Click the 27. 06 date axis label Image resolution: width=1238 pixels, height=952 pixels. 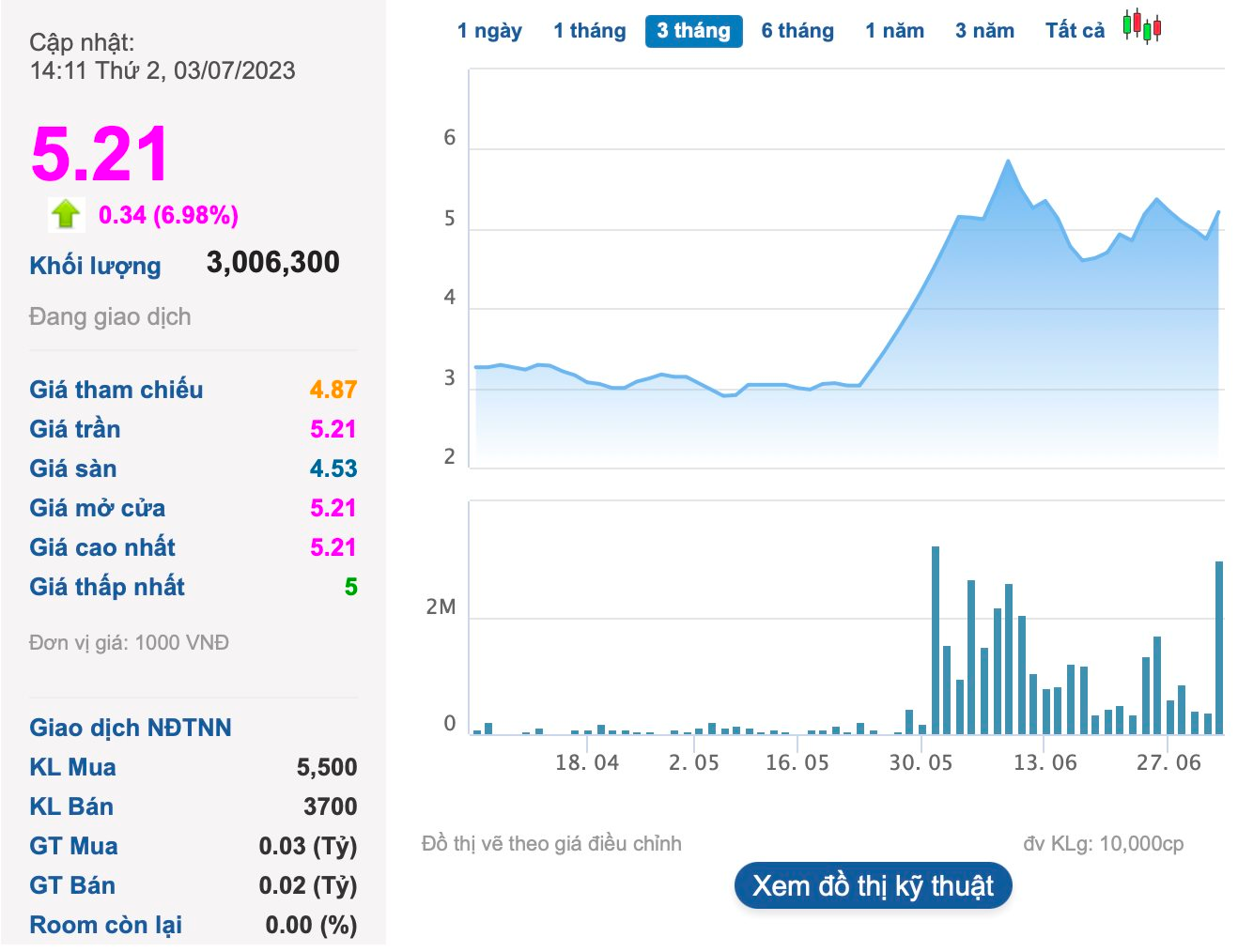1169,762
